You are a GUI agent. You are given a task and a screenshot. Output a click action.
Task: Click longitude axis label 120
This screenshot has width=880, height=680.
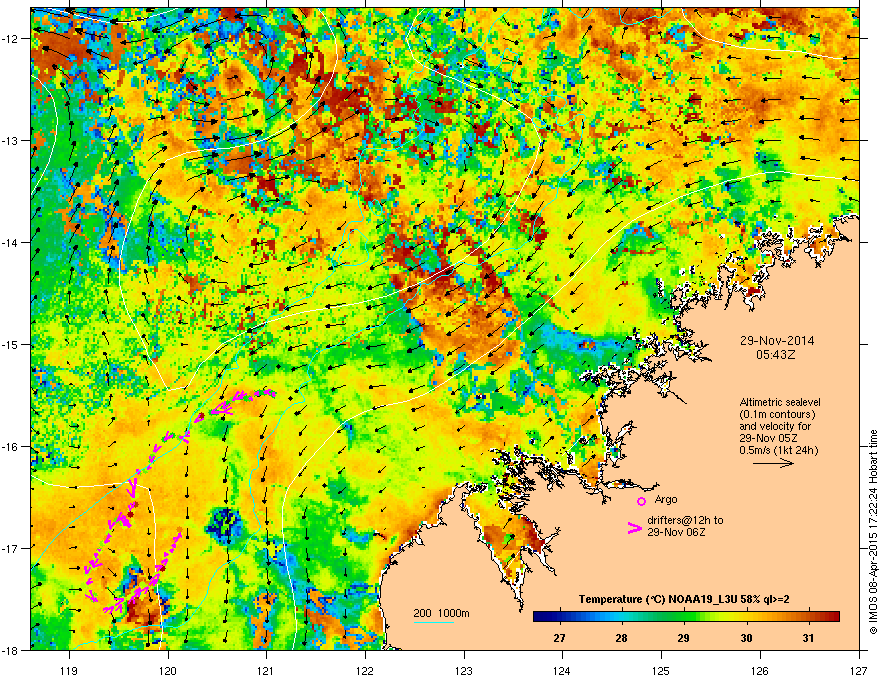point(168,670)
